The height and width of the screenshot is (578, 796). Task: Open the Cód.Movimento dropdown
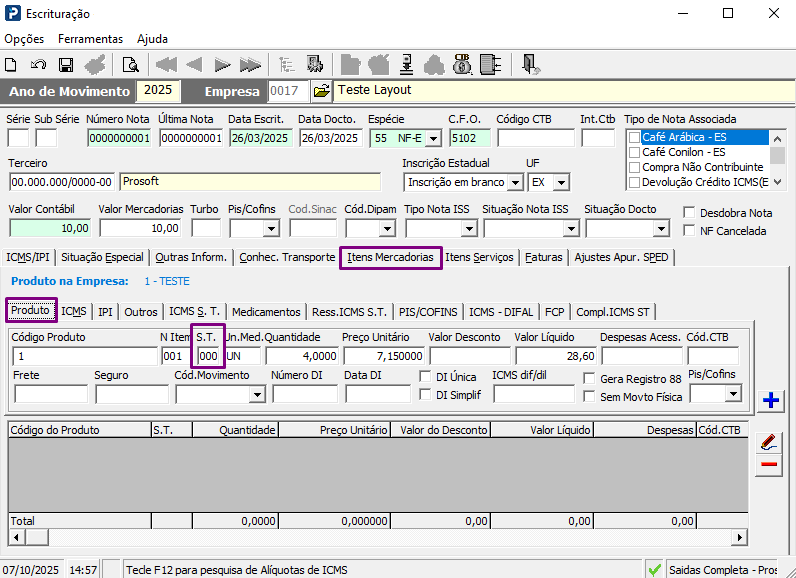257,394
